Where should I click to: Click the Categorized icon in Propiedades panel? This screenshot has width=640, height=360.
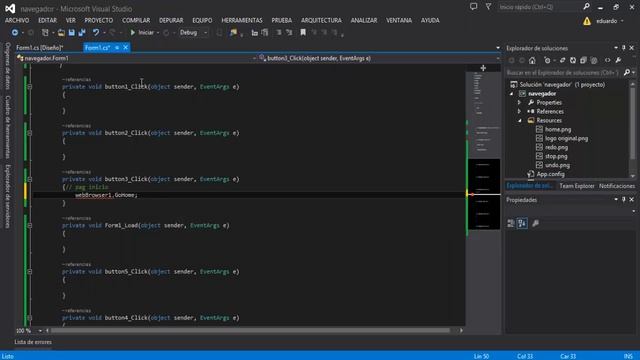tap(511, 223)
